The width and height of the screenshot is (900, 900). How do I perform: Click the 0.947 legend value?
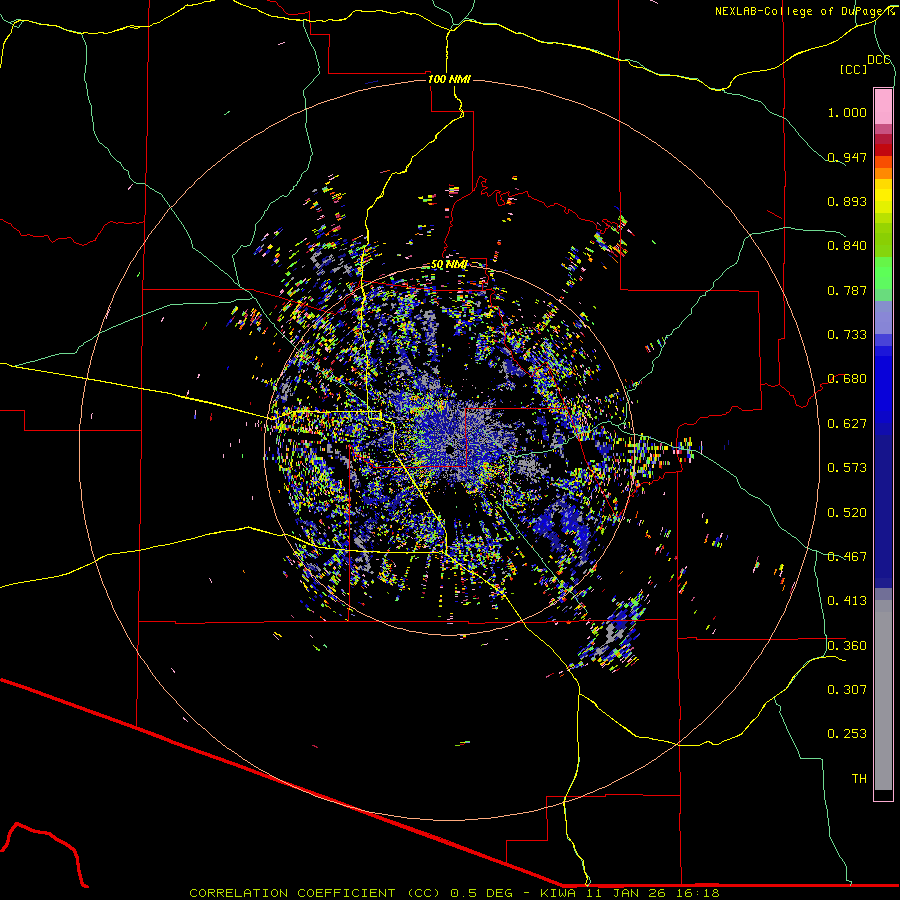pos(847,157)
